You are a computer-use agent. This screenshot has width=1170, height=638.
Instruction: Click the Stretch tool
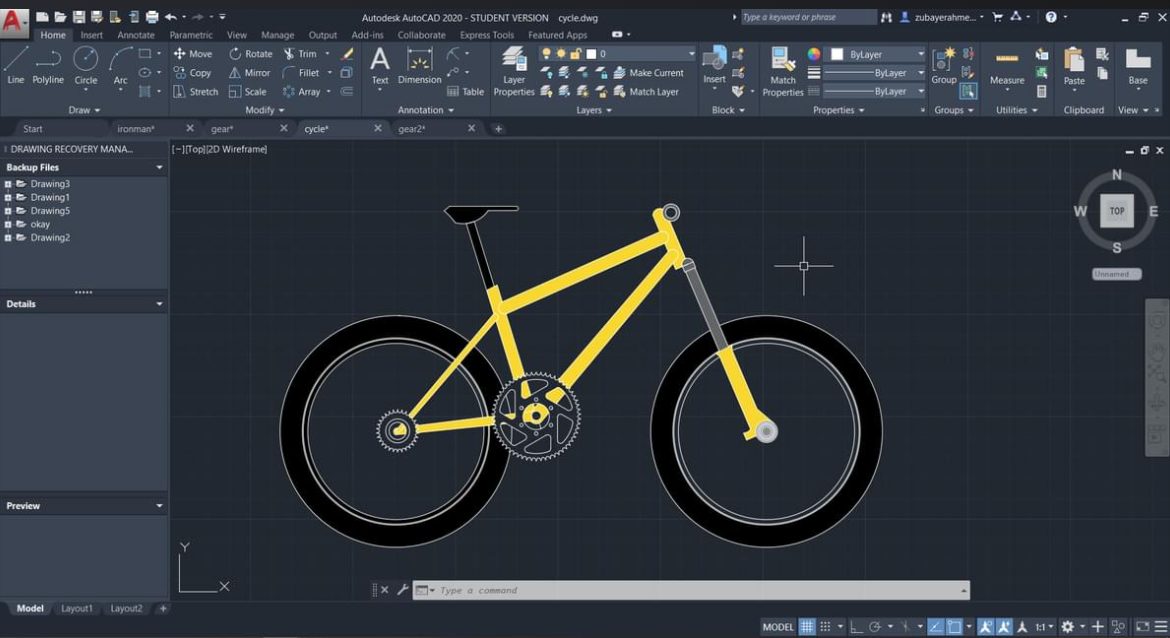pyautogui.click(x=195, y=92)
